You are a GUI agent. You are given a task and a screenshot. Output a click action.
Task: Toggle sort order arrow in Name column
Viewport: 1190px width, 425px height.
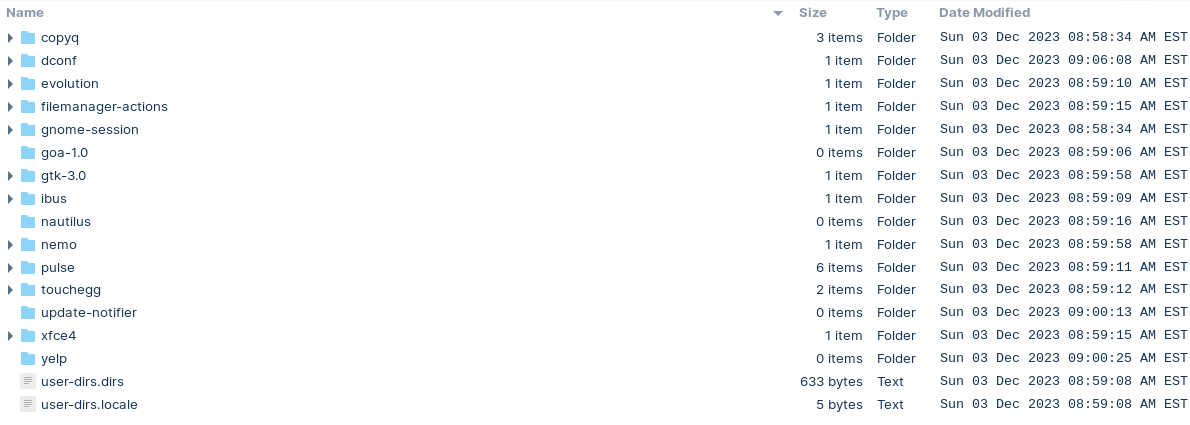coord(778,14)
